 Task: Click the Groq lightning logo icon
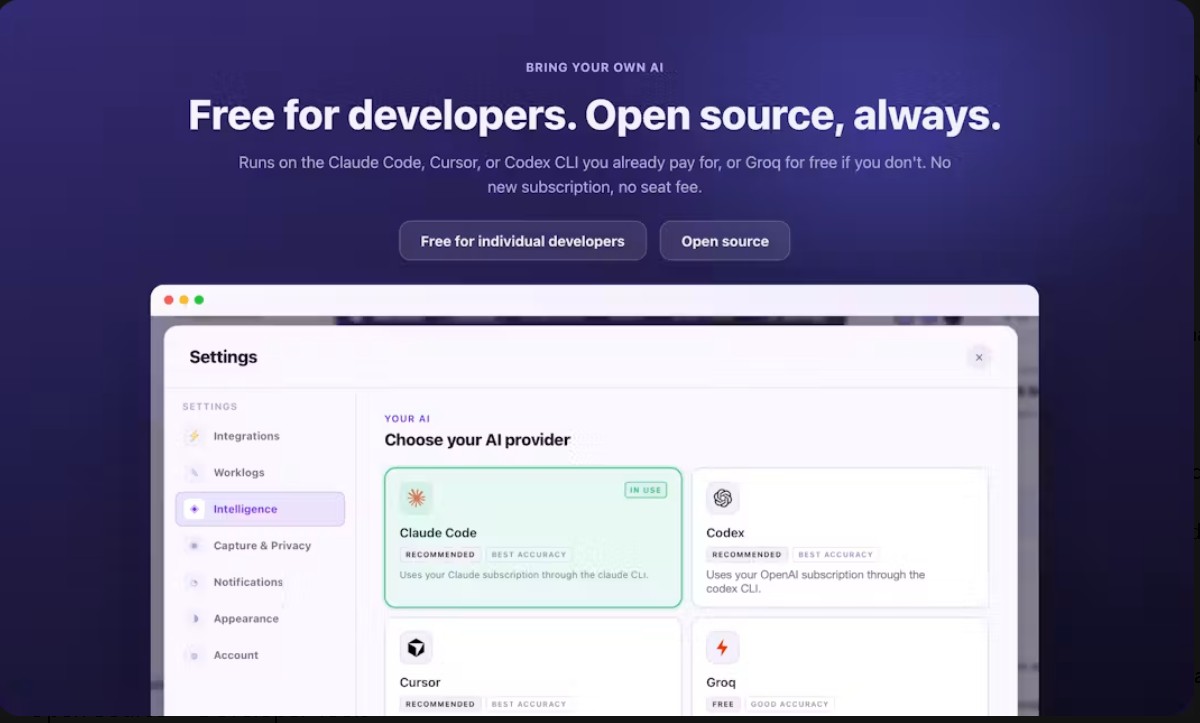723,648
